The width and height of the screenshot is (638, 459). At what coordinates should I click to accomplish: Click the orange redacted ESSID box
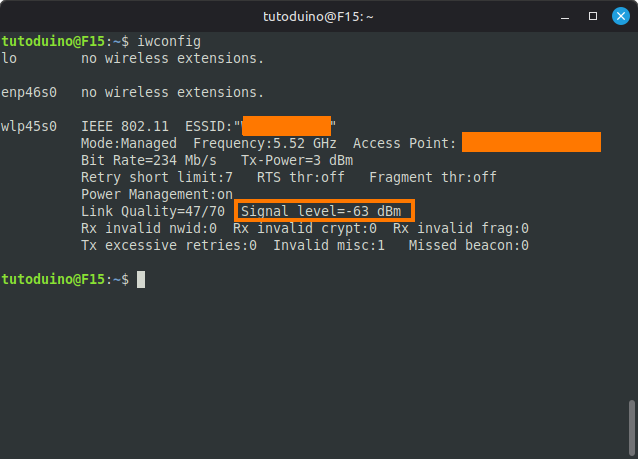[x=287, y=126]
